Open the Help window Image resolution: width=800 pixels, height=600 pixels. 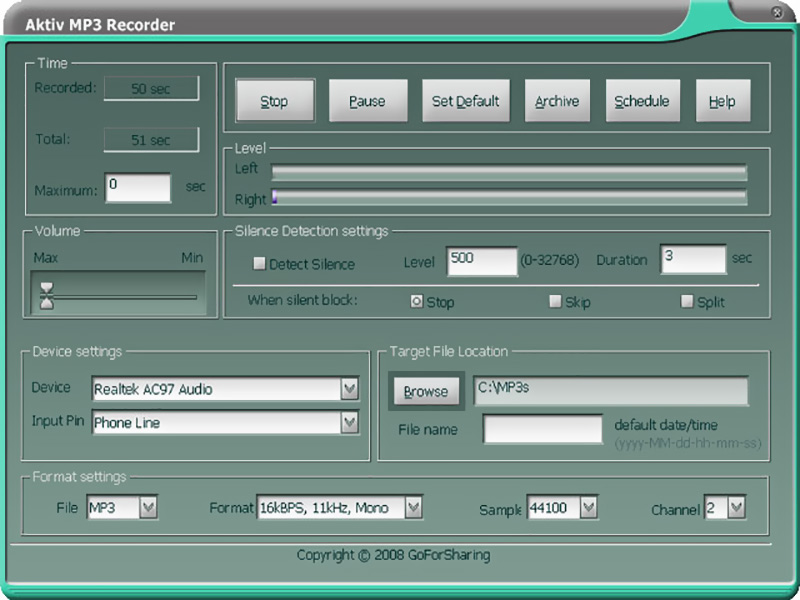[x=722, y=100]
